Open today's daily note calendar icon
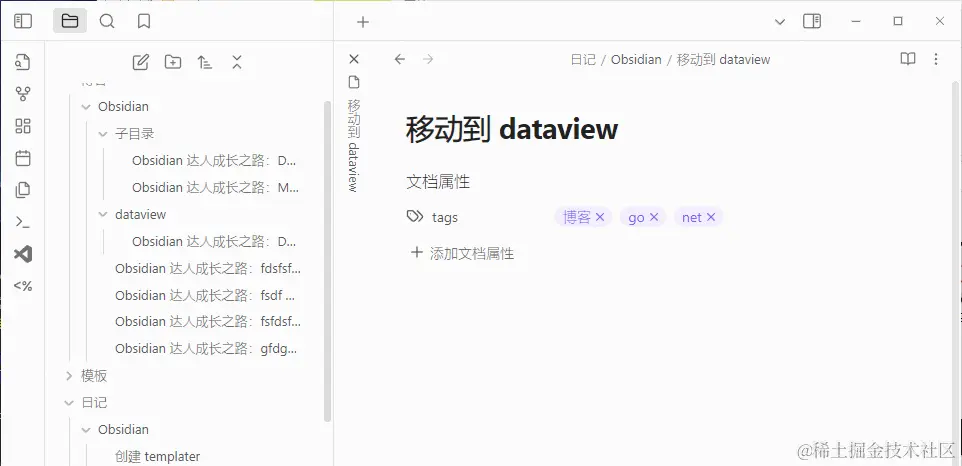The height and width of the screenshot is (466, 962). 23,158
